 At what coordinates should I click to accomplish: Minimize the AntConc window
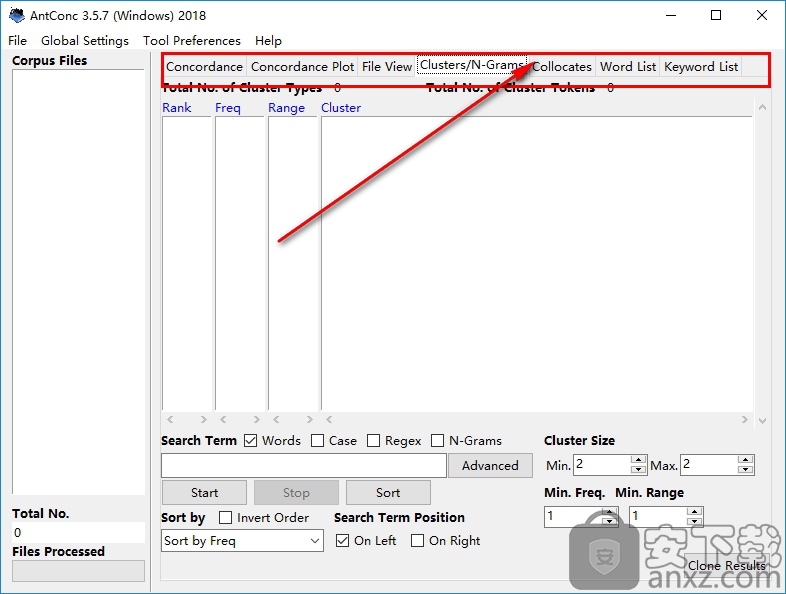(x=671, y=16)
